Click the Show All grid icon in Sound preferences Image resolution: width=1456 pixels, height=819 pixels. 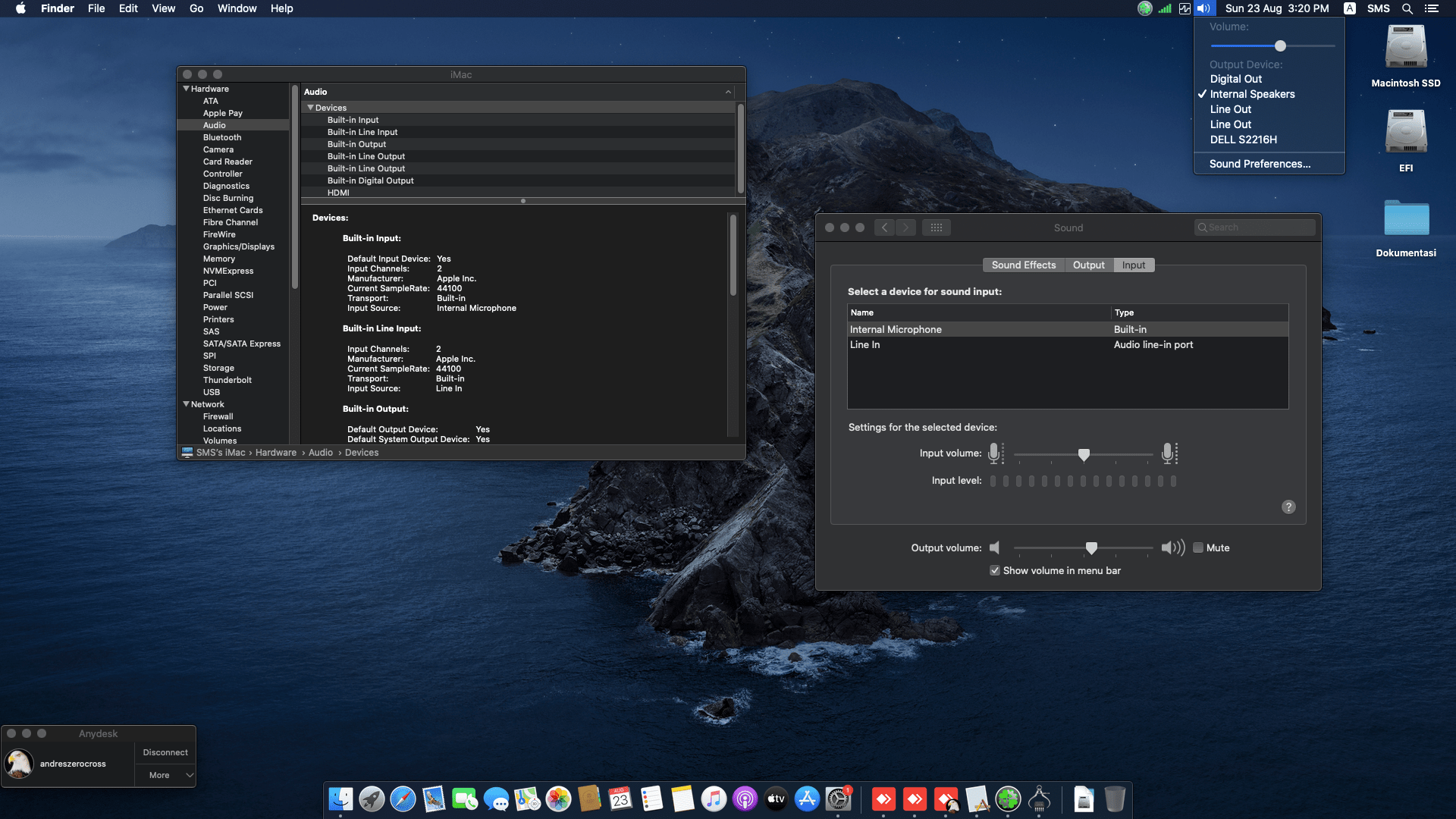coord(936,227)
